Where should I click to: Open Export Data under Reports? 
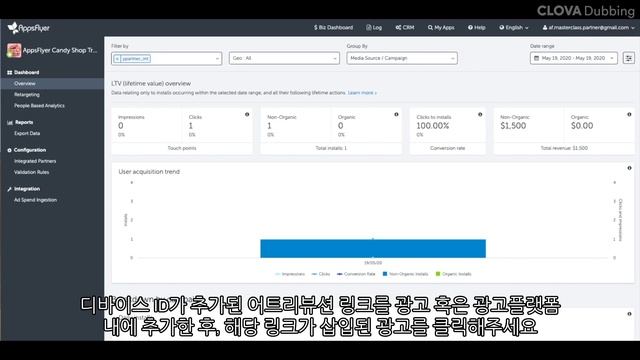(x=27, y=133)
